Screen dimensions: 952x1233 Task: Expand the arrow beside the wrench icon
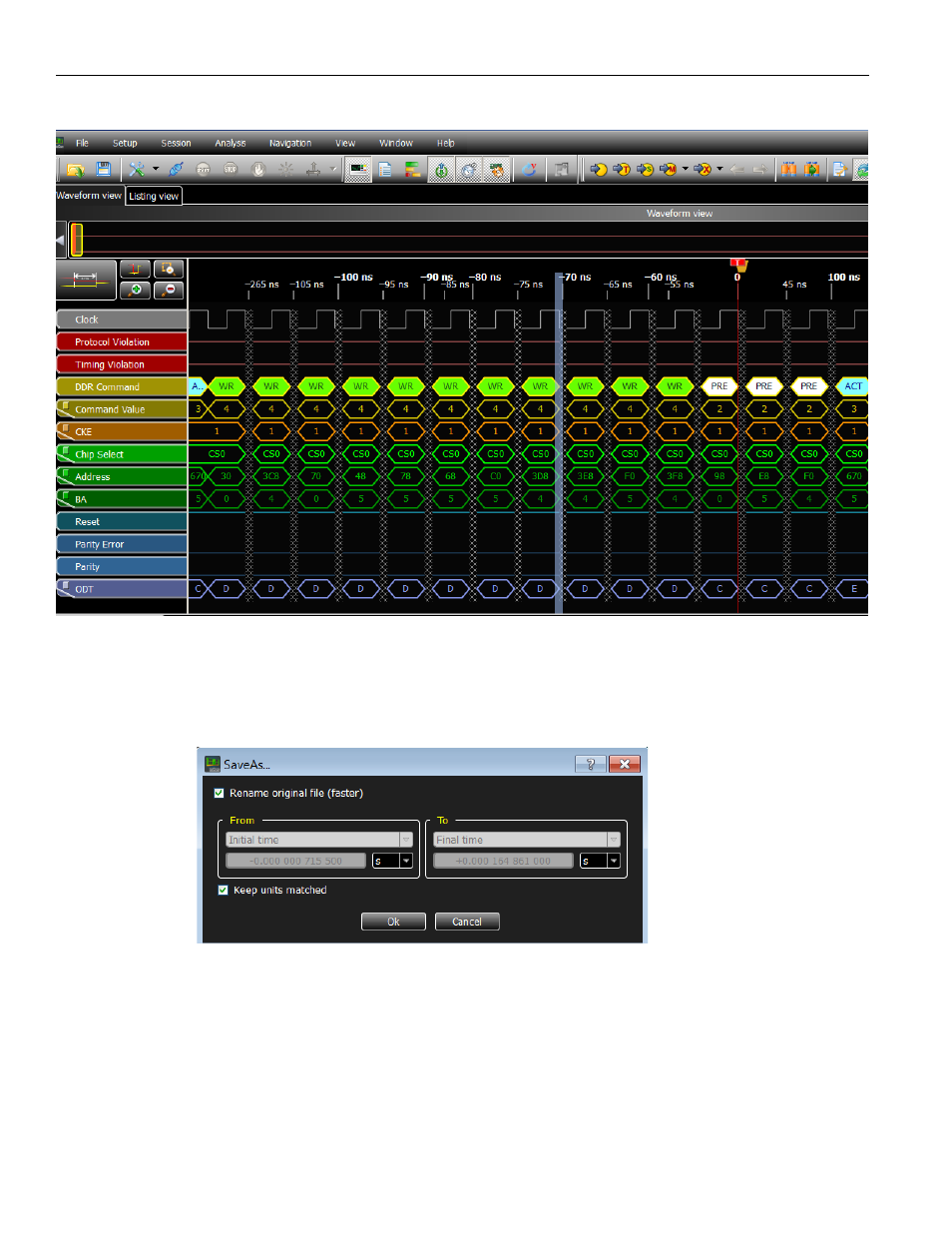tap(156, 170)
